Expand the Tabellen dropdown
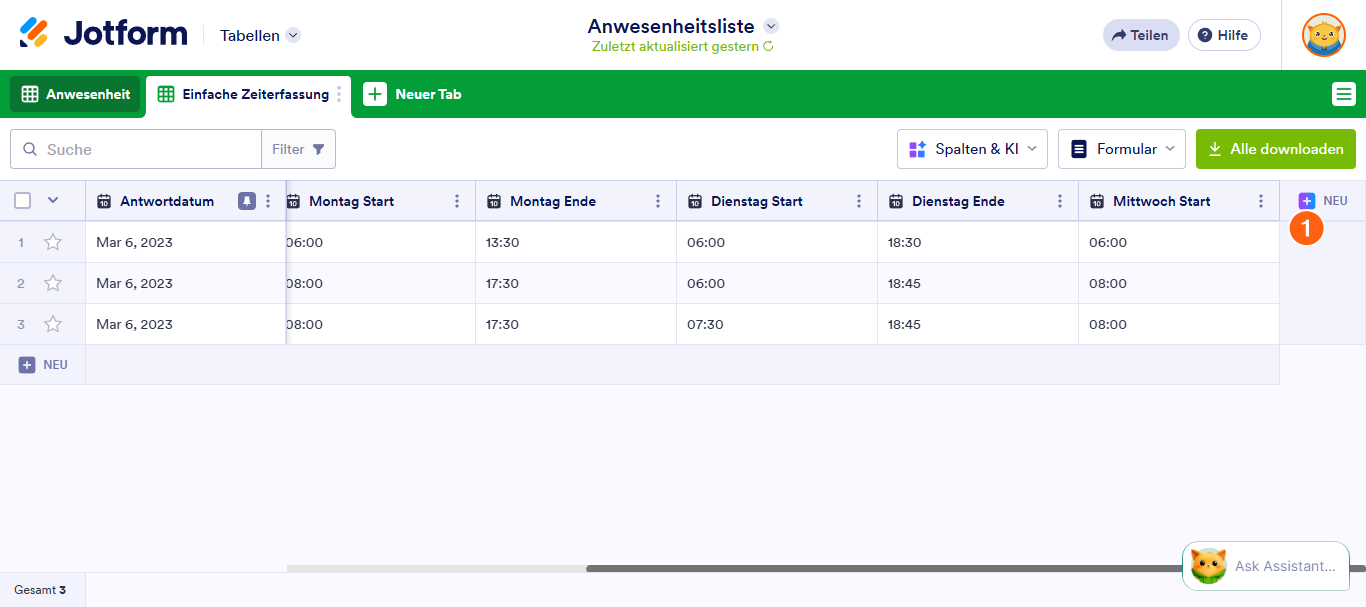The width and height of the screenshot is (1366, 607). (260, 35)
